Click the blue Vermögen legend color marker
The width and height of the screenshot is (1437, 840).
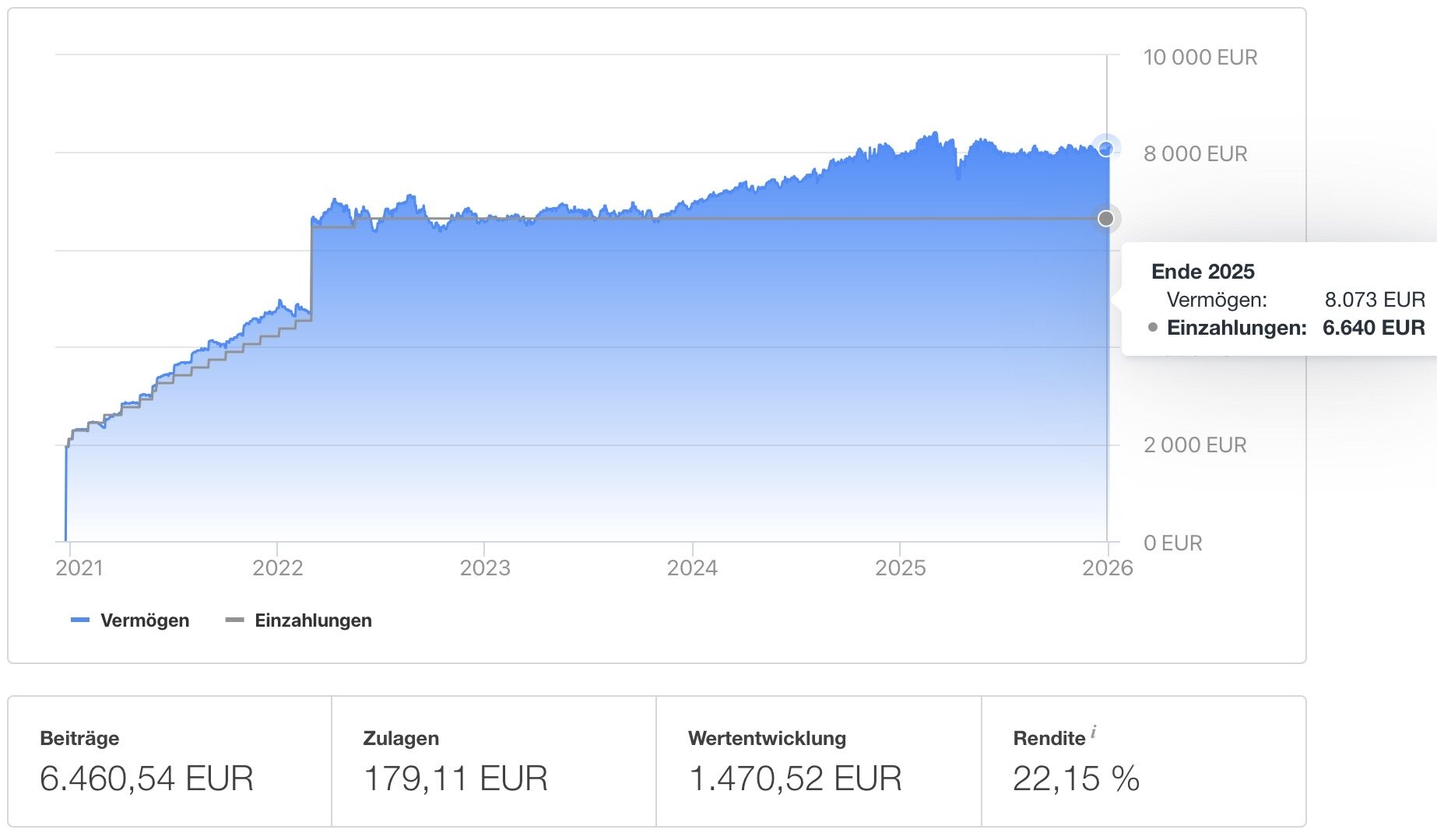[x=80, y=620]
